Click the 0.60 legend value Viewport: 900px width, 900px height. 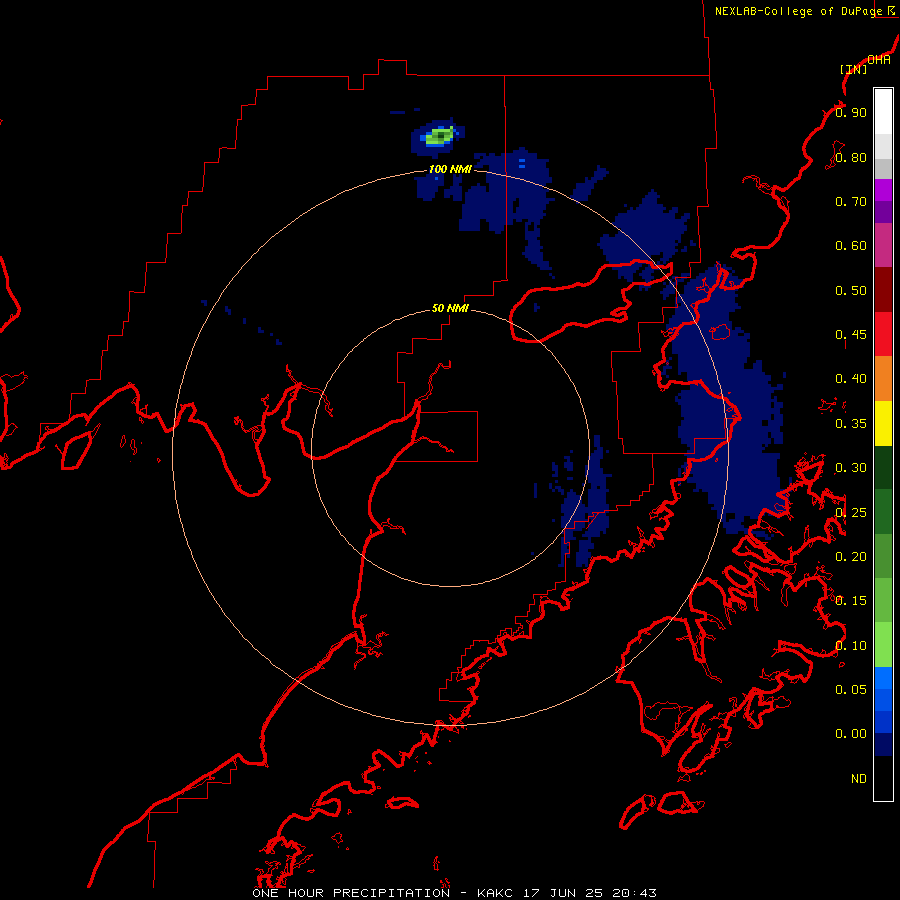tap(851, 246)
